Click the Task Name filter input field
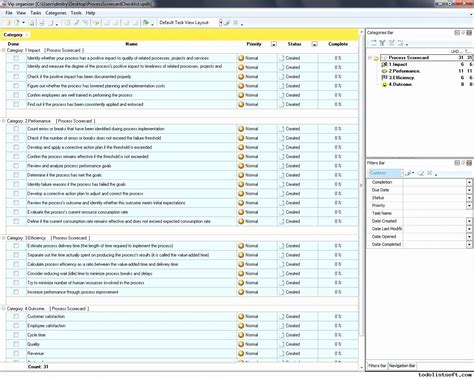The height and width of the screenshot is (379, 474). (x=438, y=213)
